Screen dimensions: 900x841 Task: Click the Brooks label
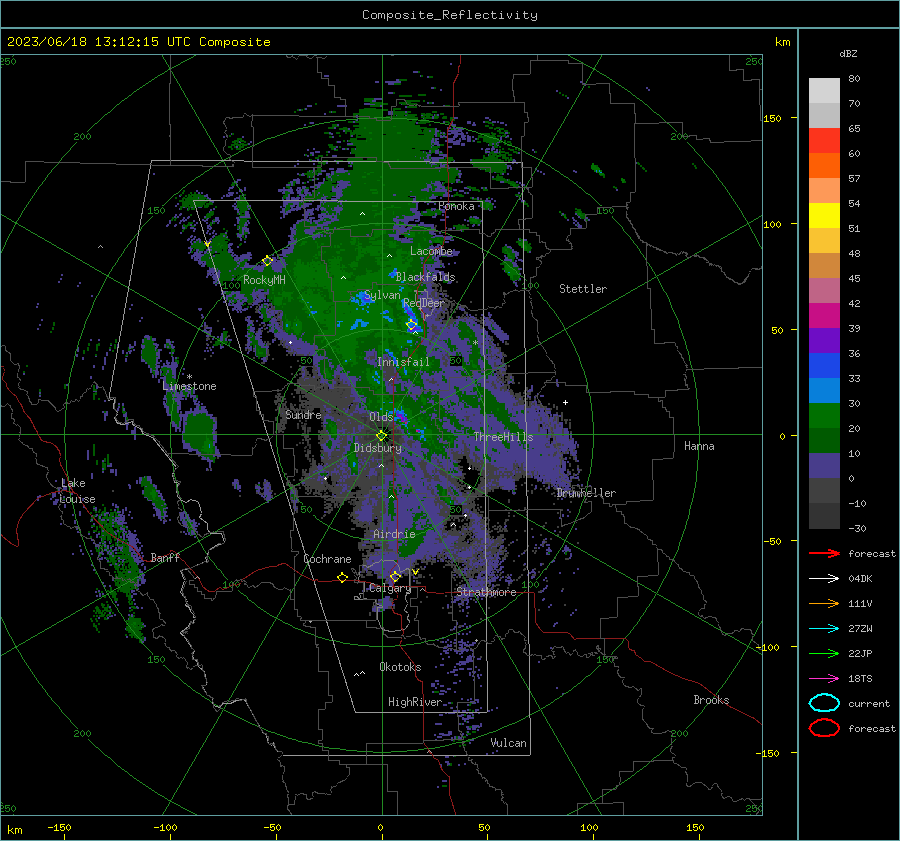711,700
